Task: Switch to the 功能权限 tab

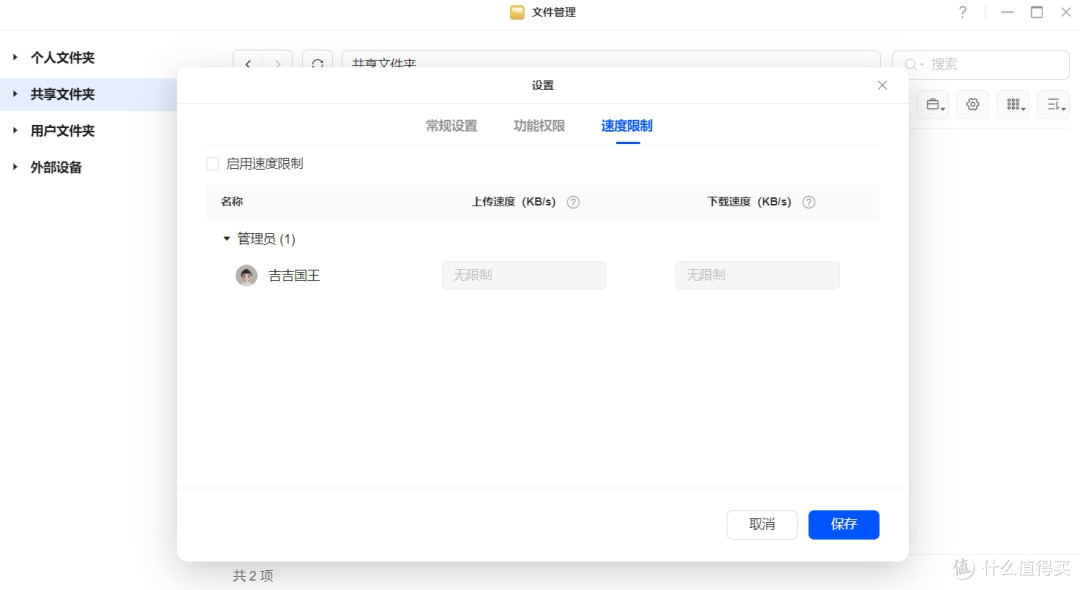Action: tap(539, 126)
